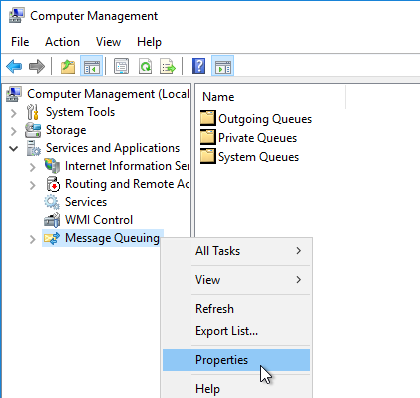Select the Private Queues list text
This screenshot has width=420, height=398.
click(257, 138)
